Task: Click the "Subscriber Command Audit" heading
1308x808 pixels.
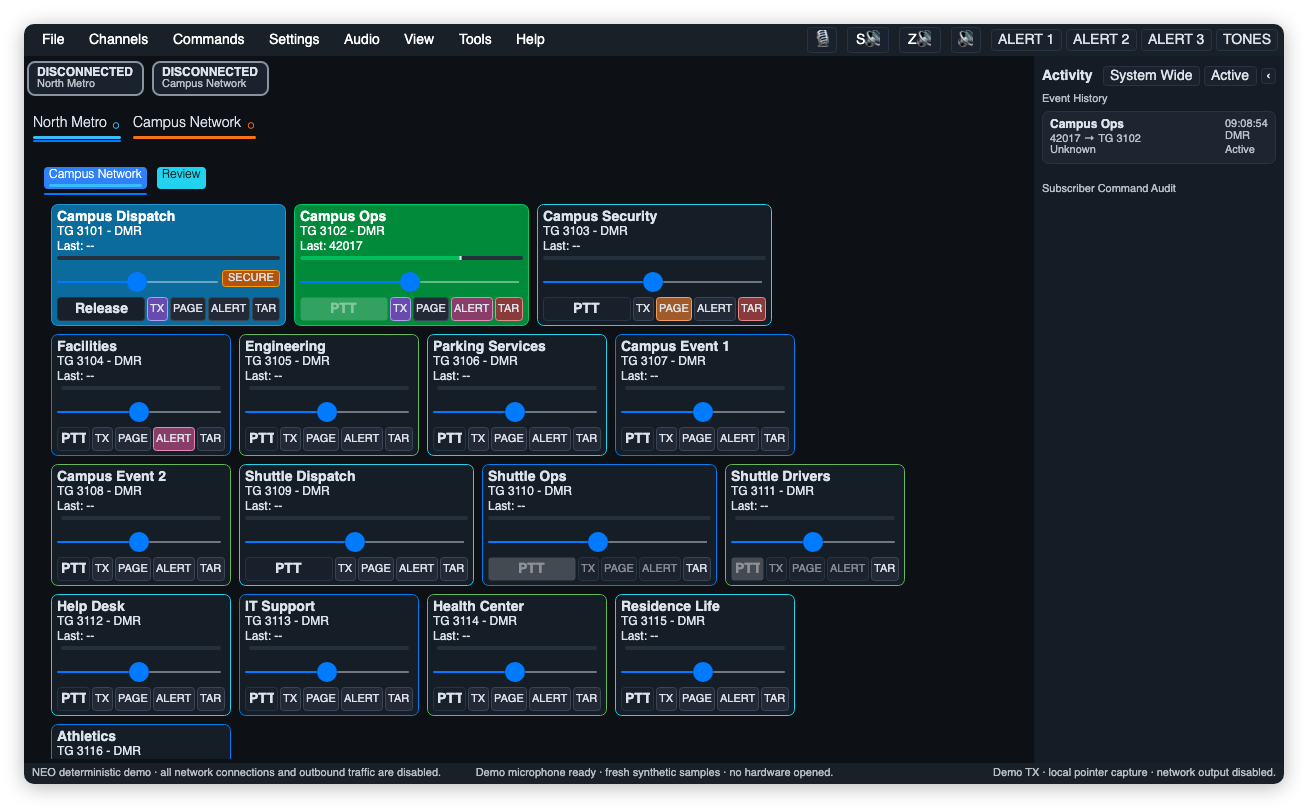Action: pyautogui.click(x=1109, y=188)
